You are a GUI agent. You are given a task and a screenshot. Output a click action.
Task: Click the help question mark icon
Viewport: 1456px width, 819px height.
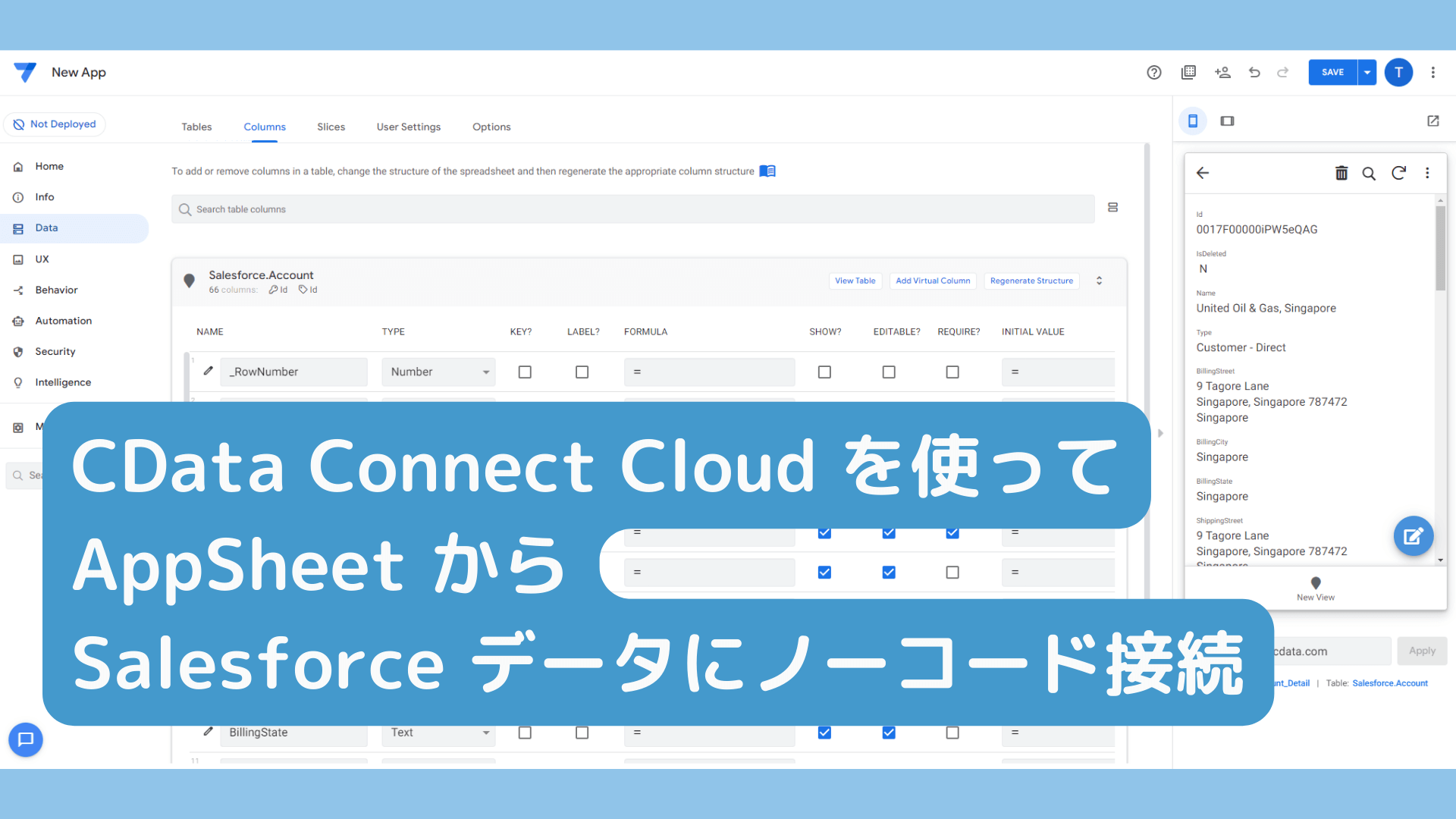click(x=1154, y=72)
